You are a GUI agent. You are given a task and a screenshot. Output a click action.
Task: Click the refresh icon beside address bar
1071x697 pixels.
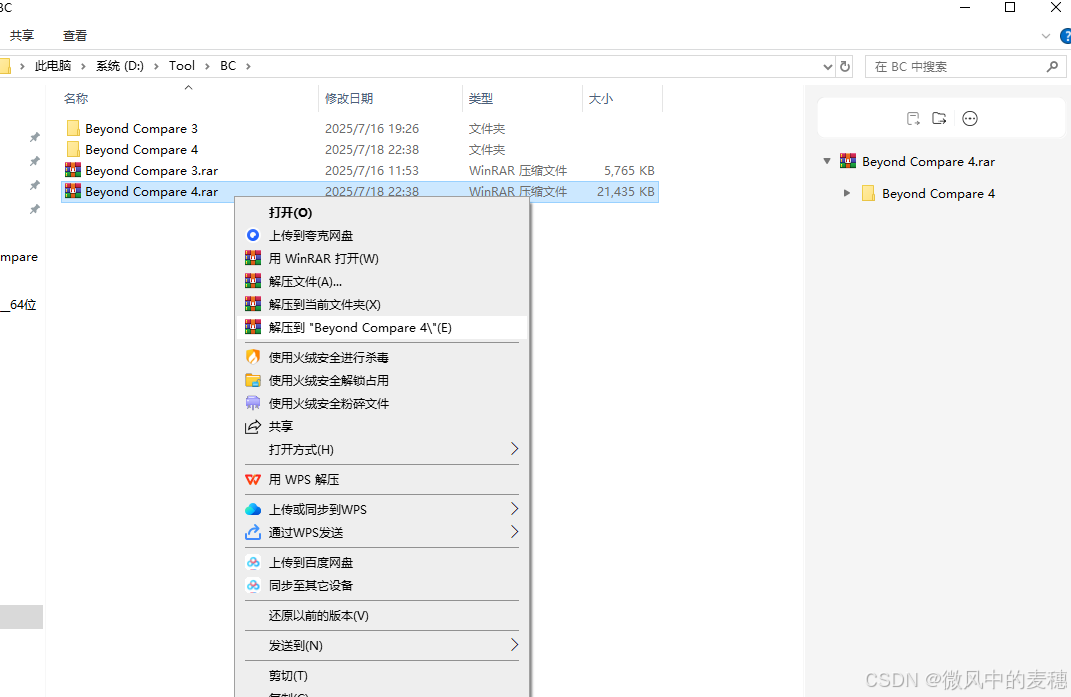pyautogui.click(x=843, y=66)
